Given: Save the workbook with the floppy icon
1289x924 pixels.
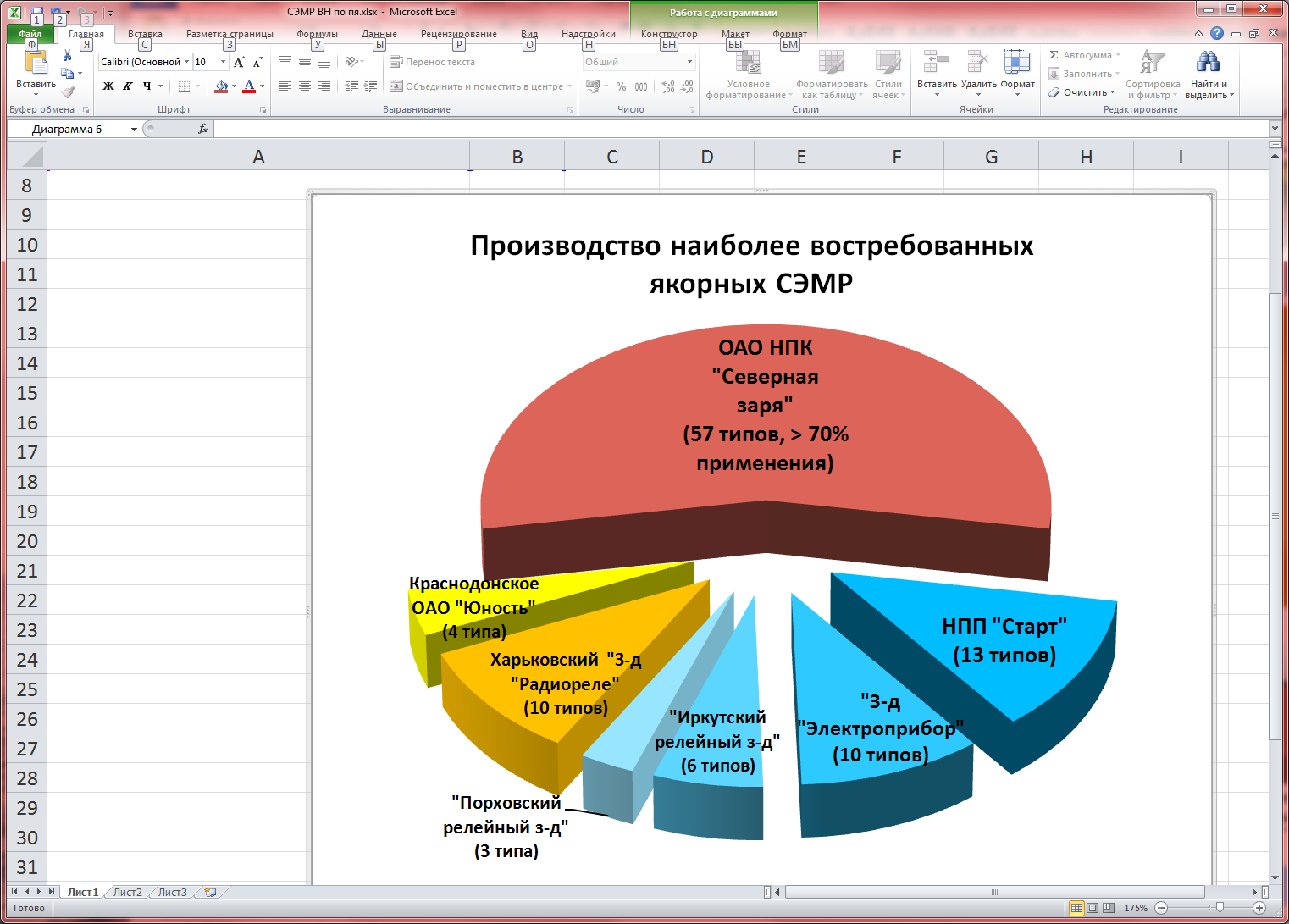Looking at the screenshot, I should 37,13.
